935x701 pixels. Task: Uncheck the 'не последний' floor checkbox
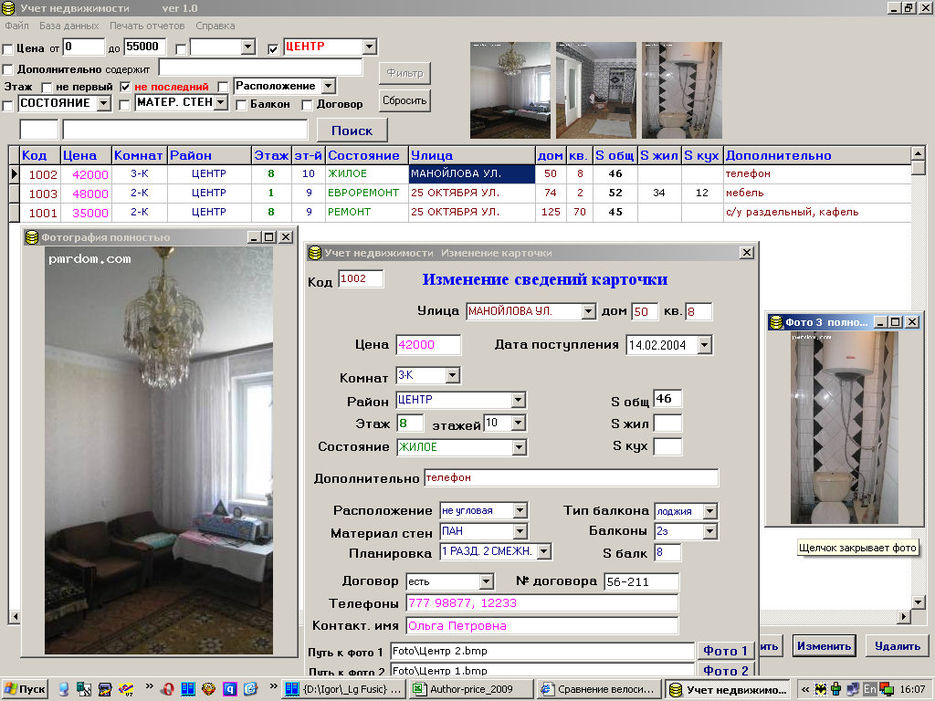(125, 88)
